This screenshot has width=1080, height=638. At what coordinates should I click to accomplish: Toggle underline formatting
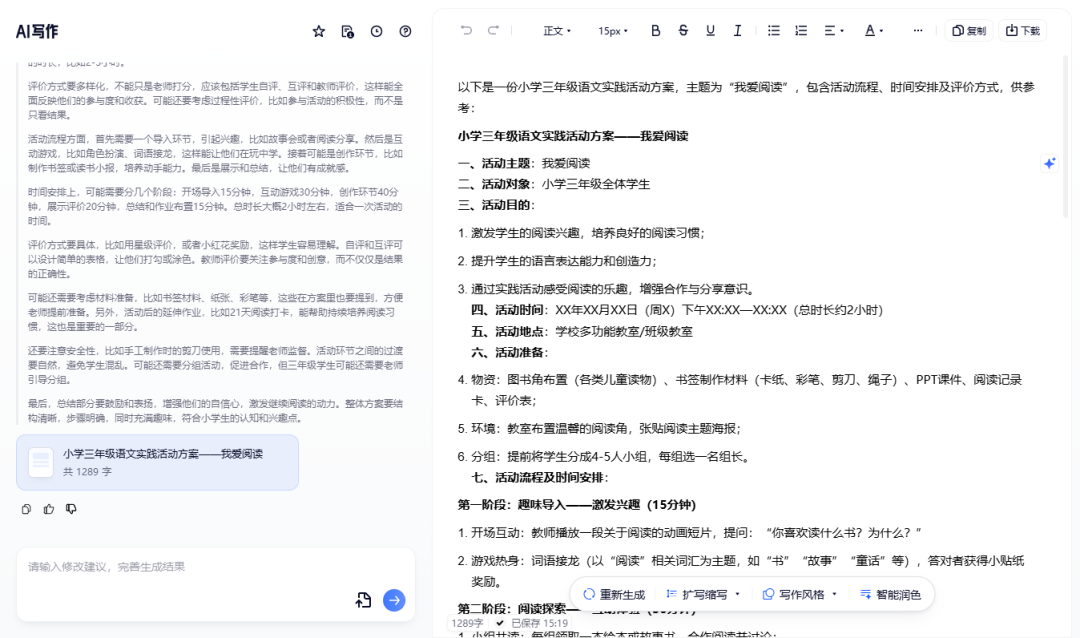[x=709, y=31]
